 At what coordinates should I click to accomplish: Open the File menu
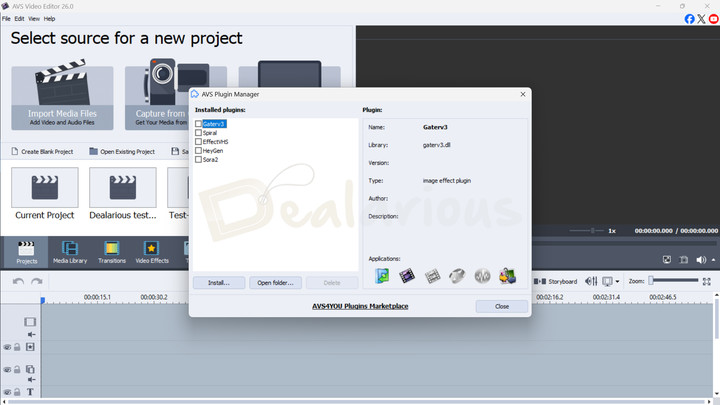[6, 19]
